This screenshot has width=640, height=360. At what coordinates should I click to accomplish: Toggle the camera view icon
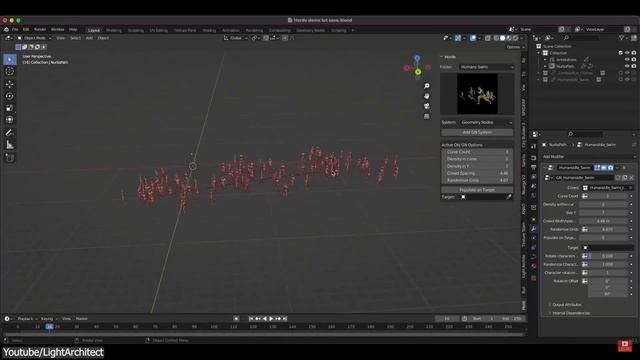427,106
